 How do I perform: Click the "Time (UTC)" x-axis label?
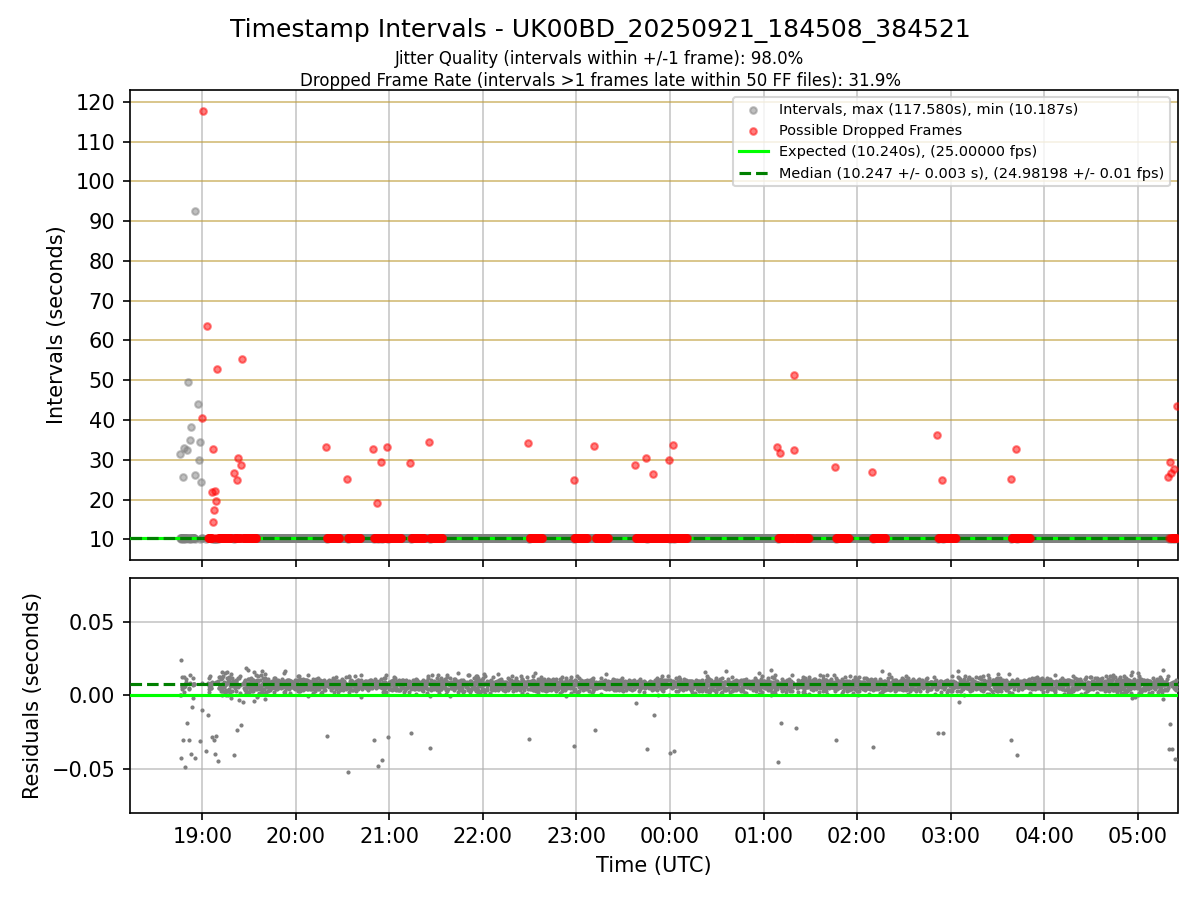[x=653, y=865]
